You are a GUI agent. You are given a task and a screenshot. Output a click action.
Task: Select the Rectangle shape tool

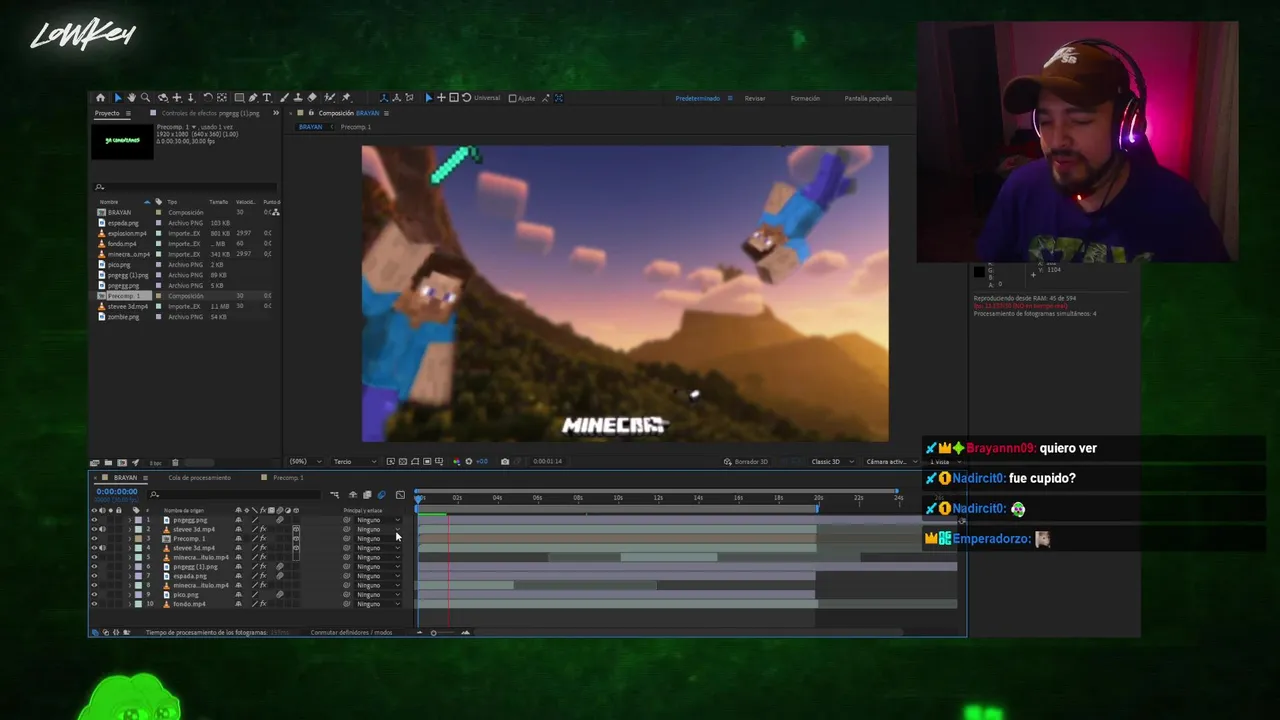tap(239, 98)
